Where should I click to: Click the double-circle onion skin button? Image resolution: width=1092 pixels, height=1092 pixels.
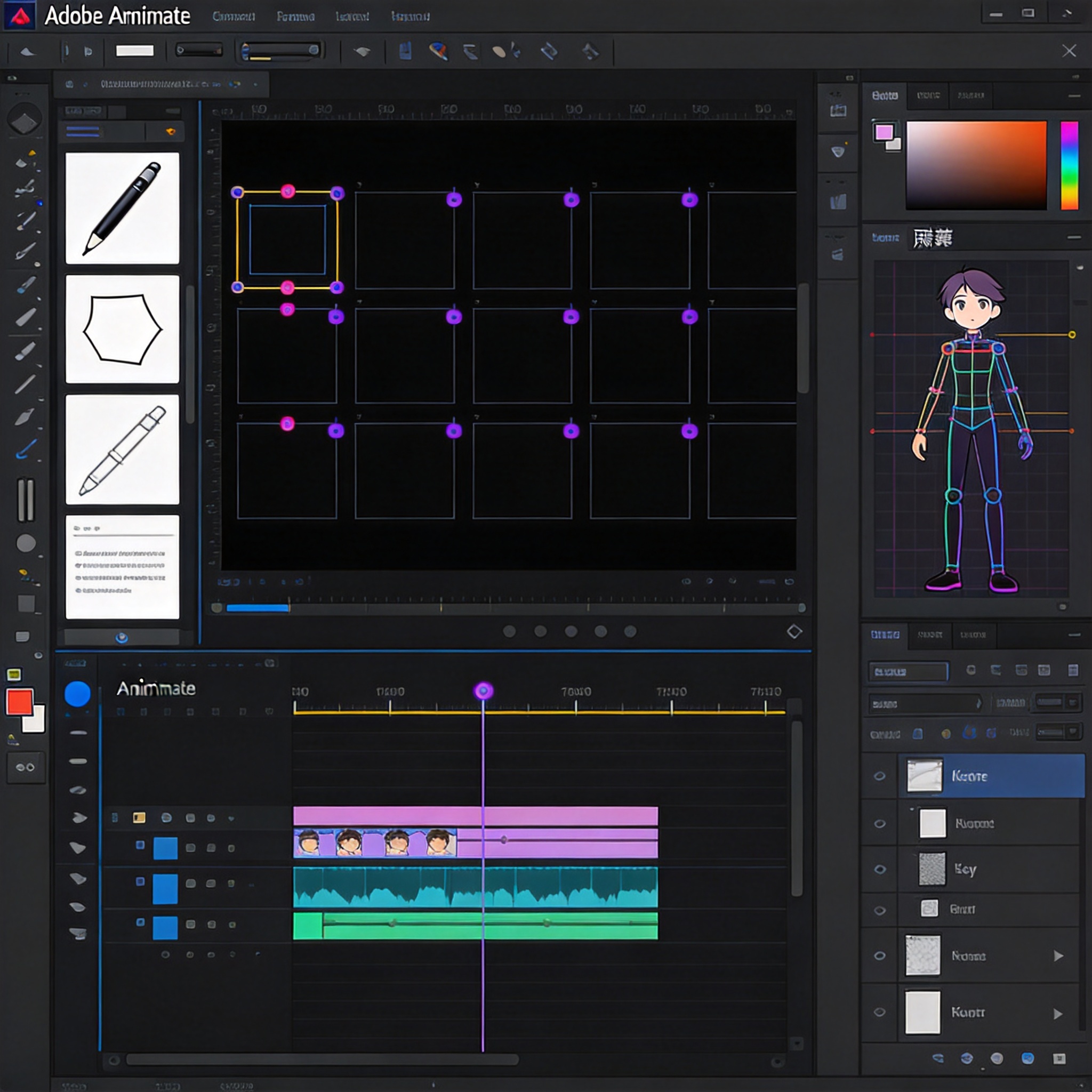pyautogui.click(x=26, y=767)
